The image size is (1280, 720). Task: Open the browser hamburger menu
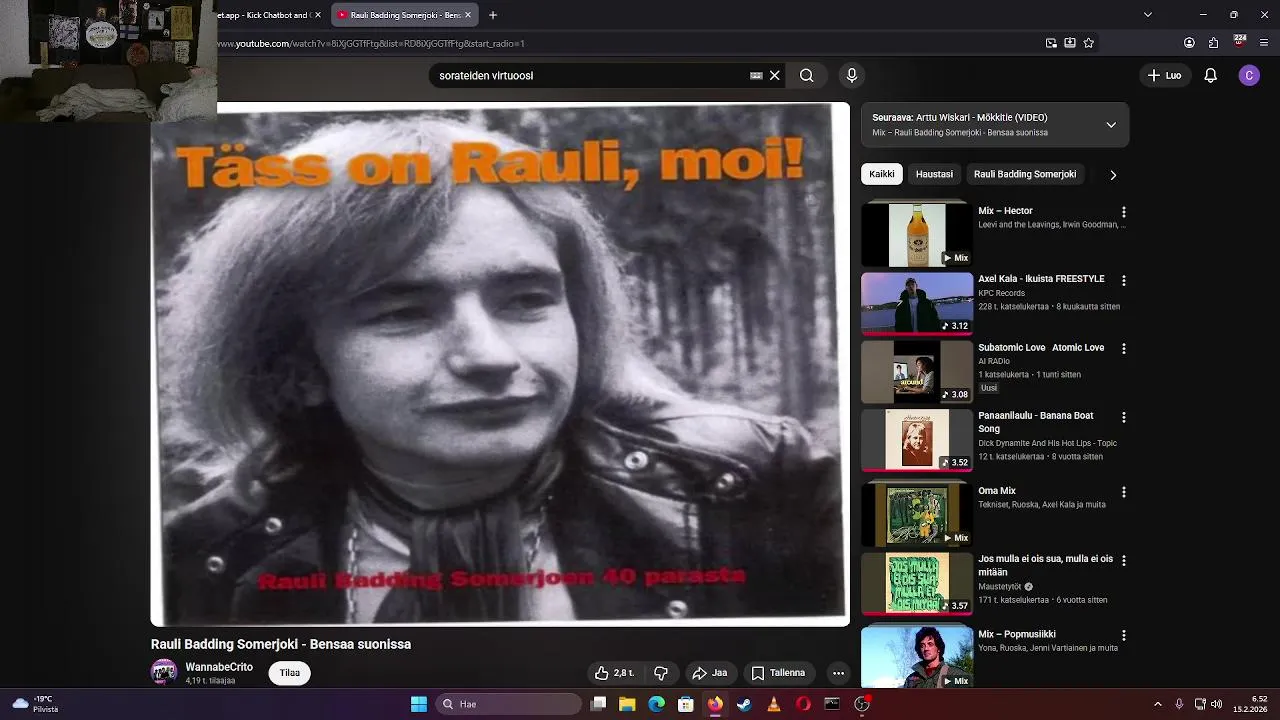(x=1265, y=43)
